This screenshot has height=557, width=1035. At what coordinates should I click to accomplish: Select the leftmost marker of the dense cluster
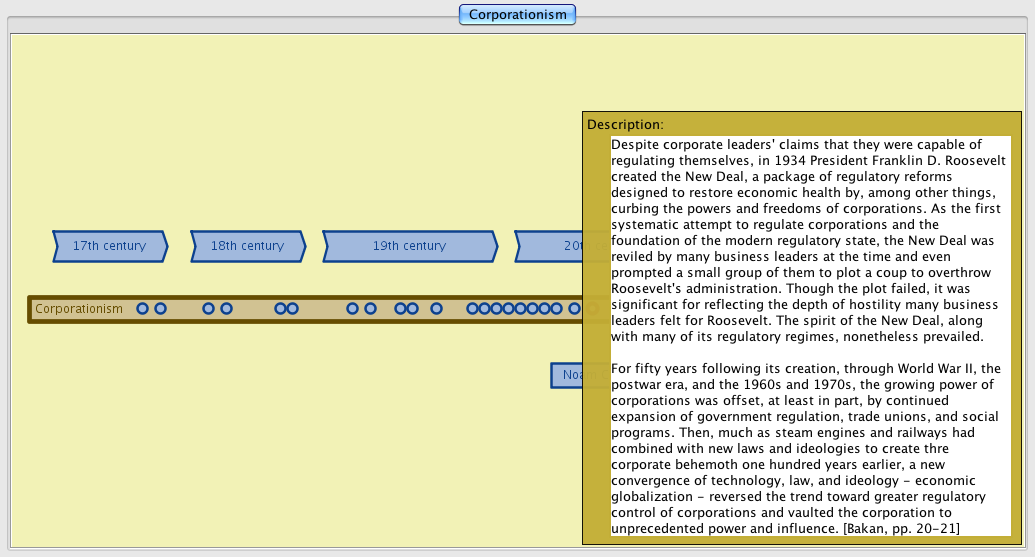472,309
